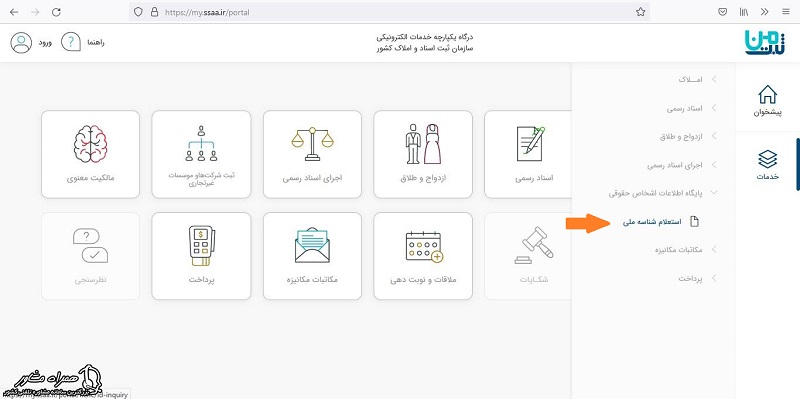Viewport: 800px width, 399px height.
Task: Open the Pocket save icon
Action: [722, 12]
